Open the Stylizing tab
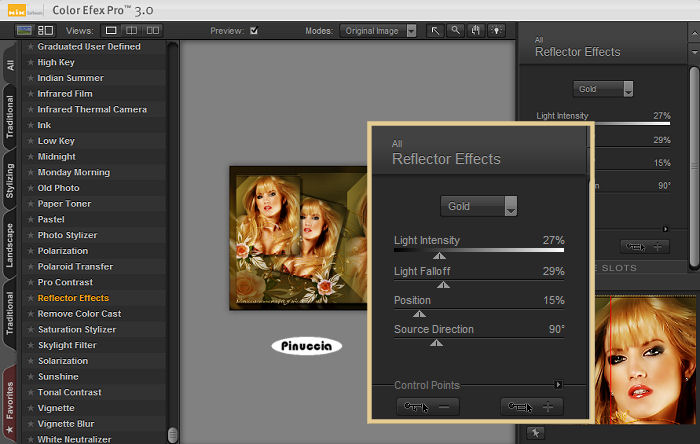700x444 pixels. [x=10, y=180]
